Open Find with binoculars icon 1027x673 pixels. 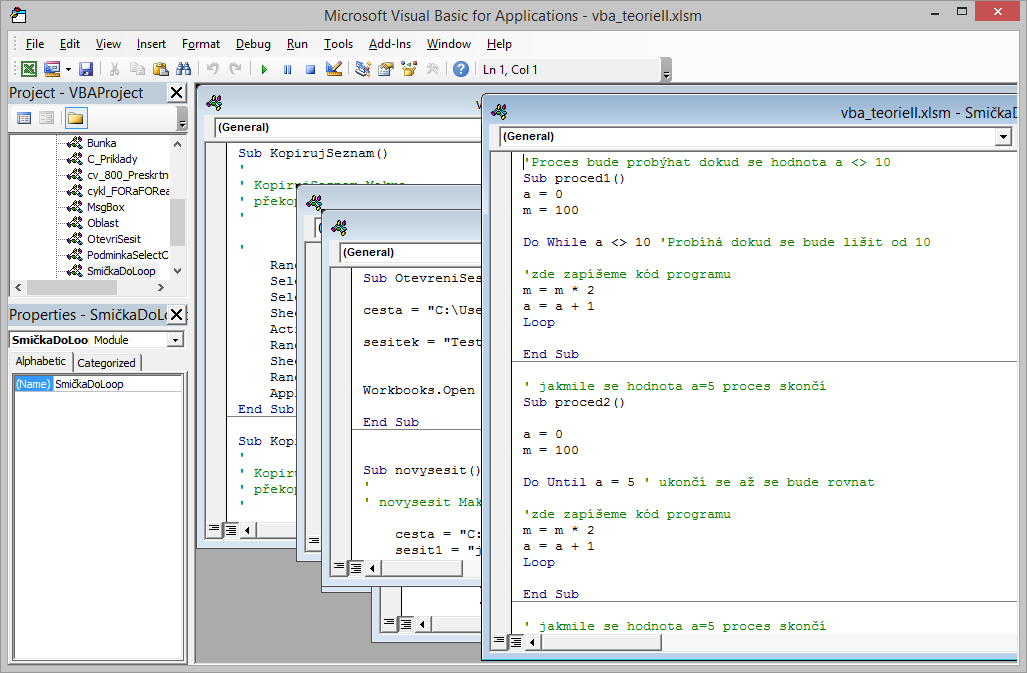point(184,69)
